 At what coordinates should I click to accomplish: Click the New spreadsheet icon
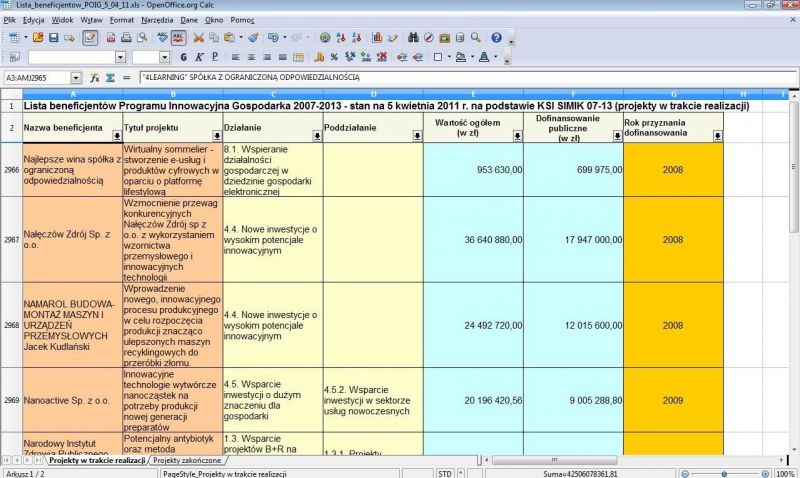[x=14, y=38]
